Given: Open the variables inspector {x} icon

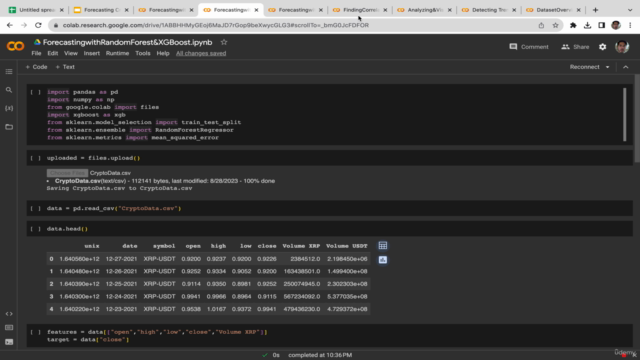Looking at the screenshot, I should pyautogui.click(x=9, y=108).
